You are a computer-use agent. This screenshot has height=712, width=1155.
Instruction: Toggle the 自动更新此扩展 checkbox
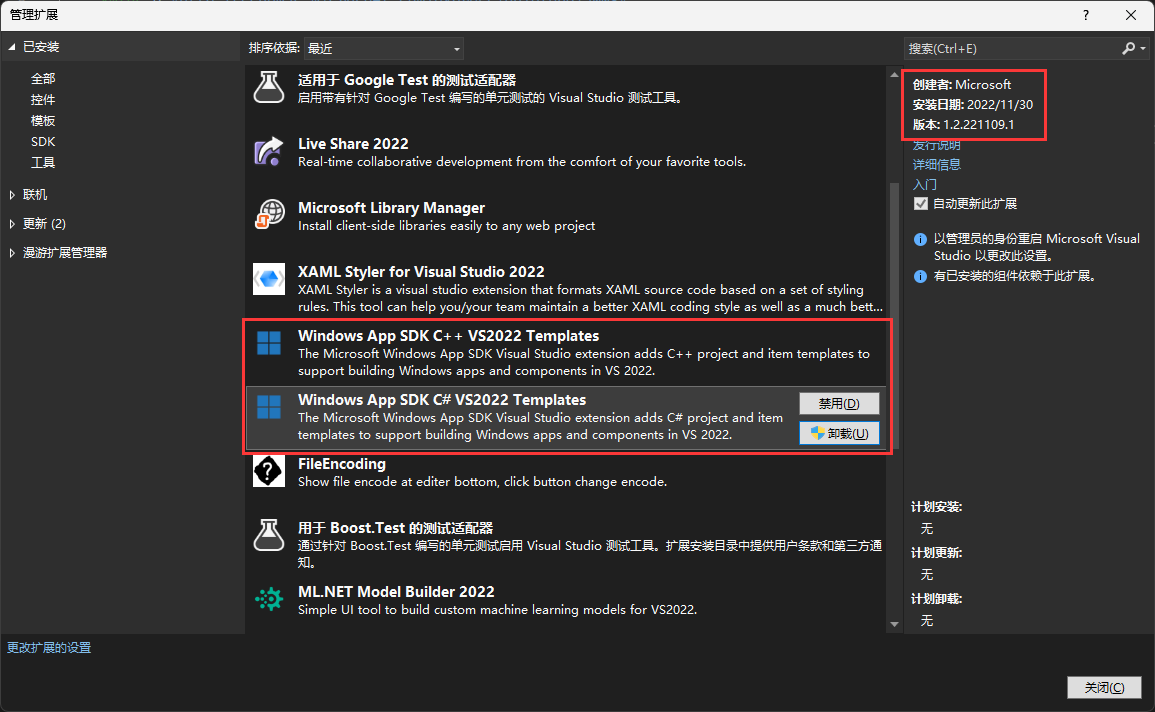coord(921,204)
